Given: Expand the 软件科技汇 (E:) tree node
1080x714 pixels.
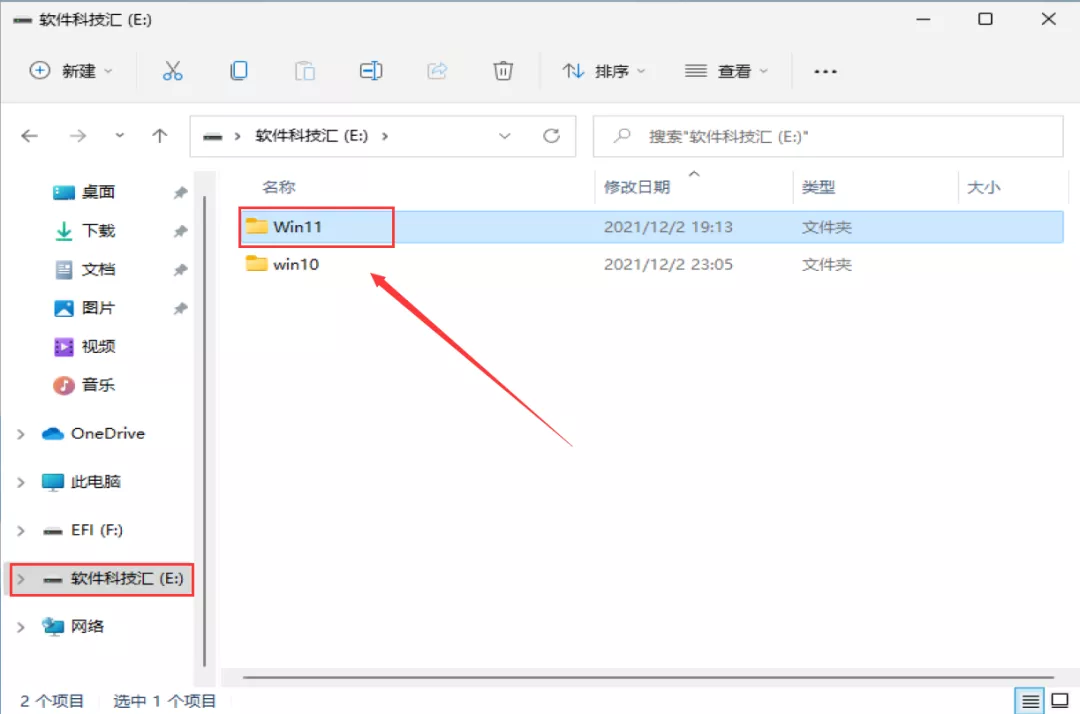Looking at the screenshot, I should pos(21,578).
